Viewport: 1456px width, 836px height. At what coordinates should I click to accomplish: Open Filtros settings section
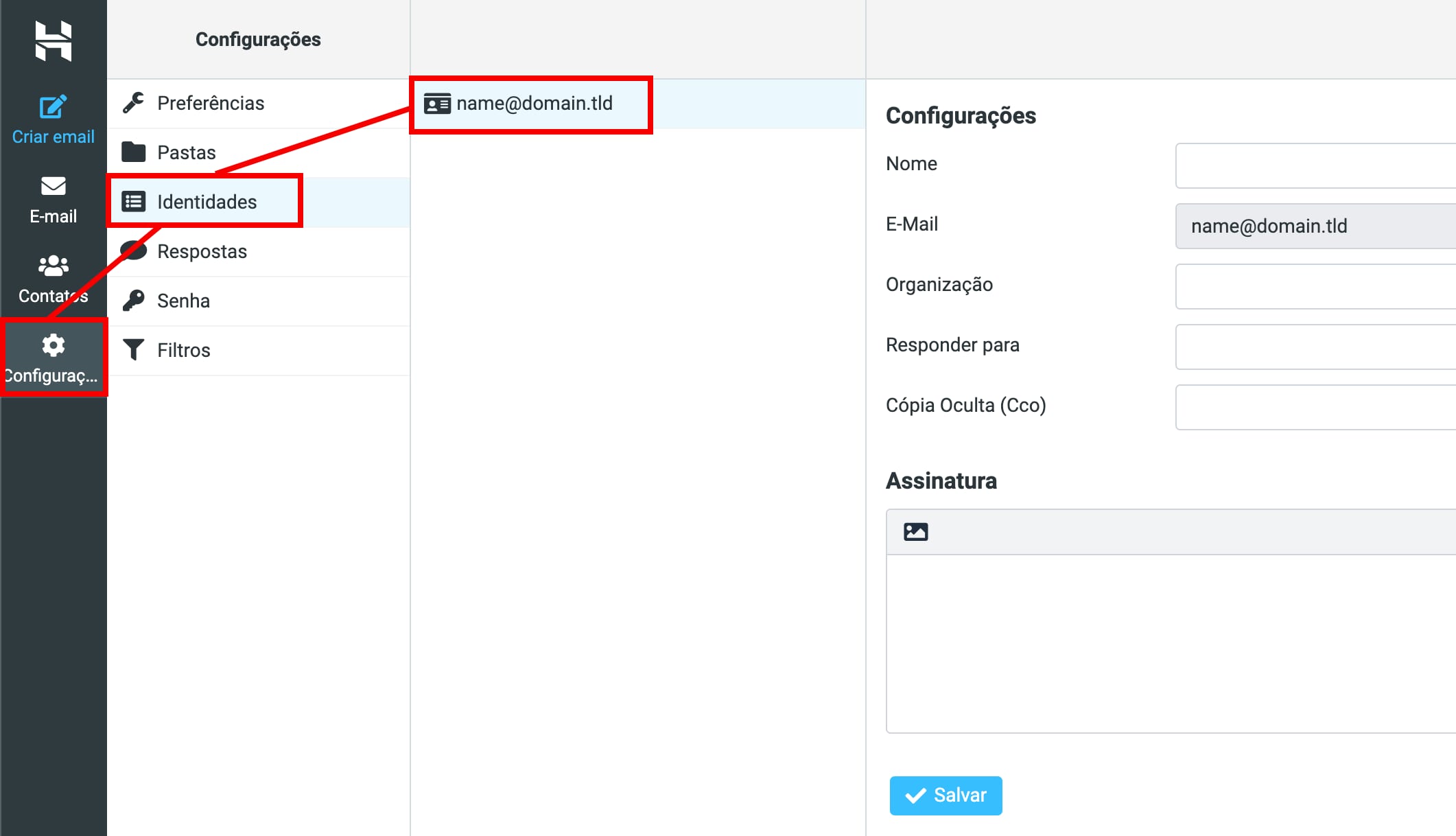183,350
